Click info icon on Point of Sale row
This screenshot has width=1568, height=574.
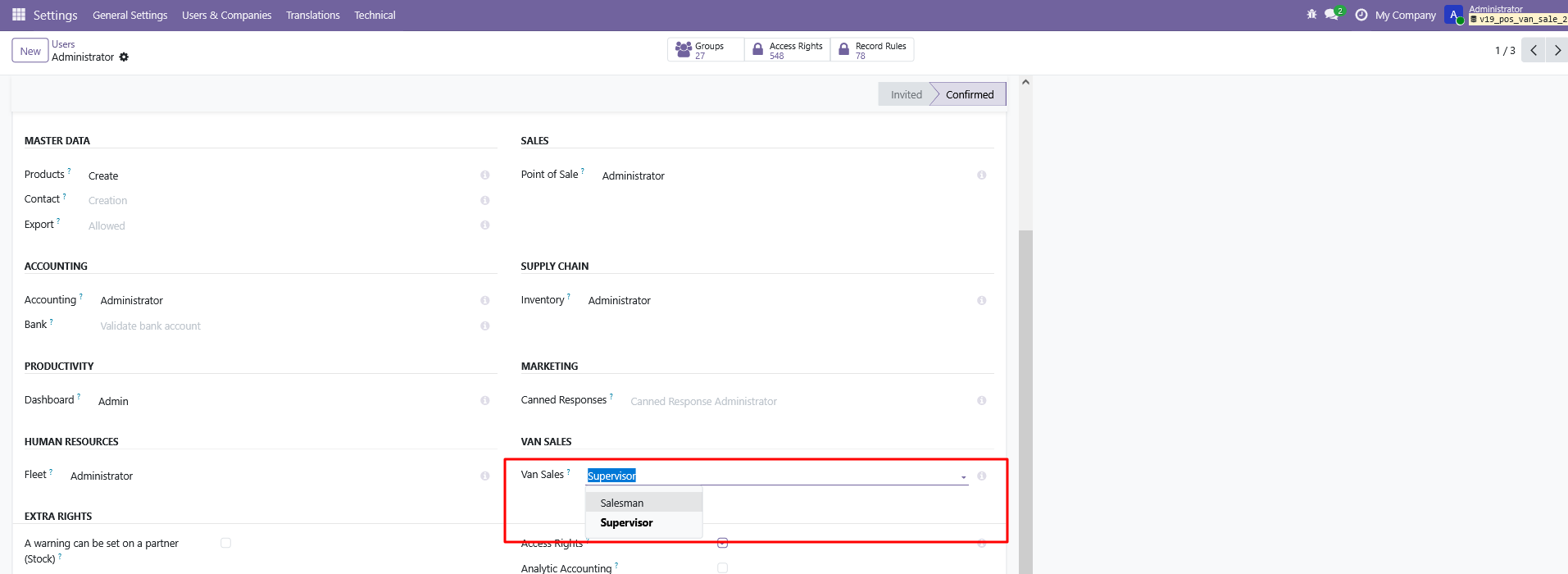tap(981, 175)
